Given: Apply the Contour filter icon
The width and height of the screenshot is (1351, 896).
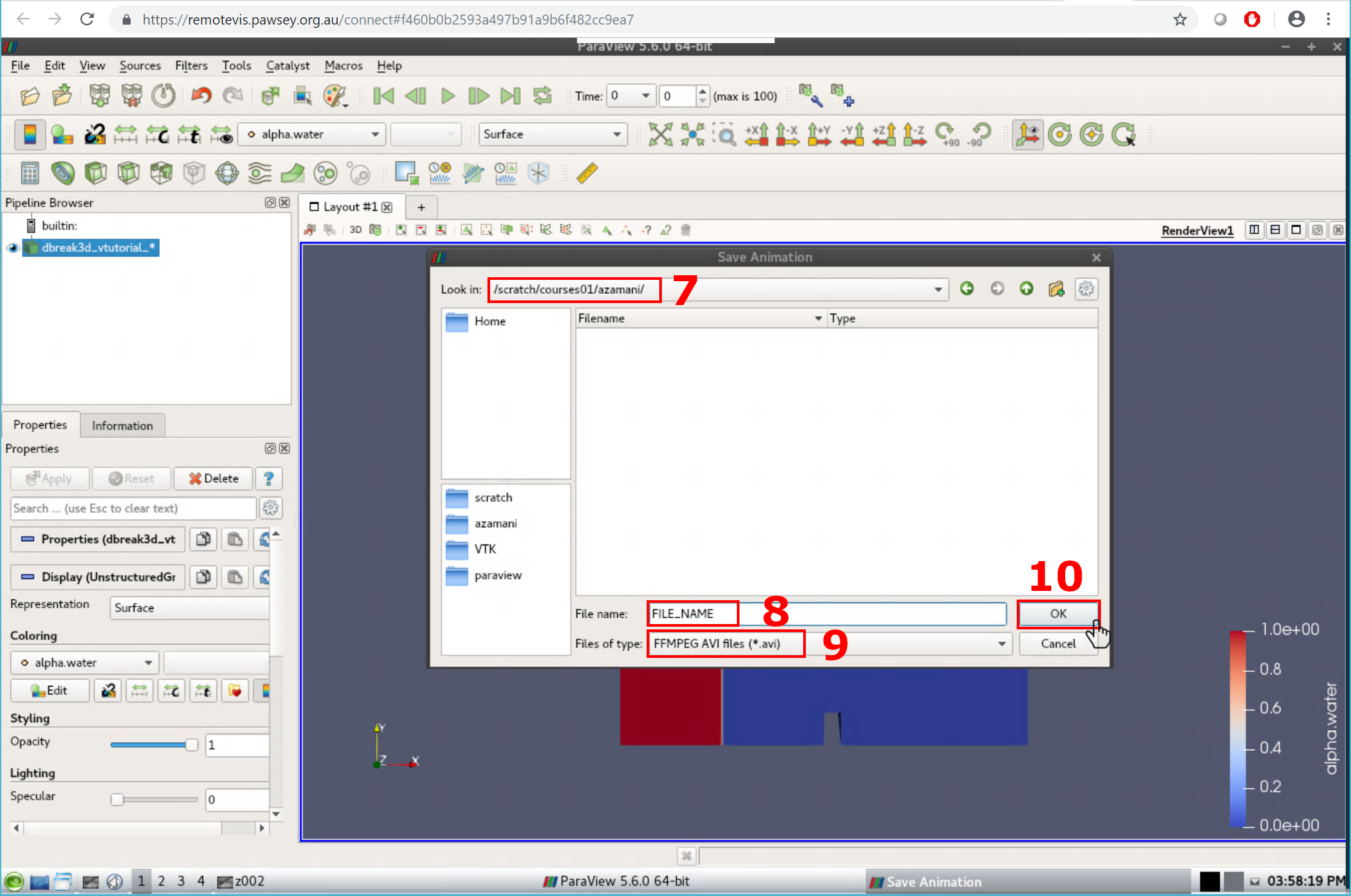Looking at the screenshot, I should (62, 173).
